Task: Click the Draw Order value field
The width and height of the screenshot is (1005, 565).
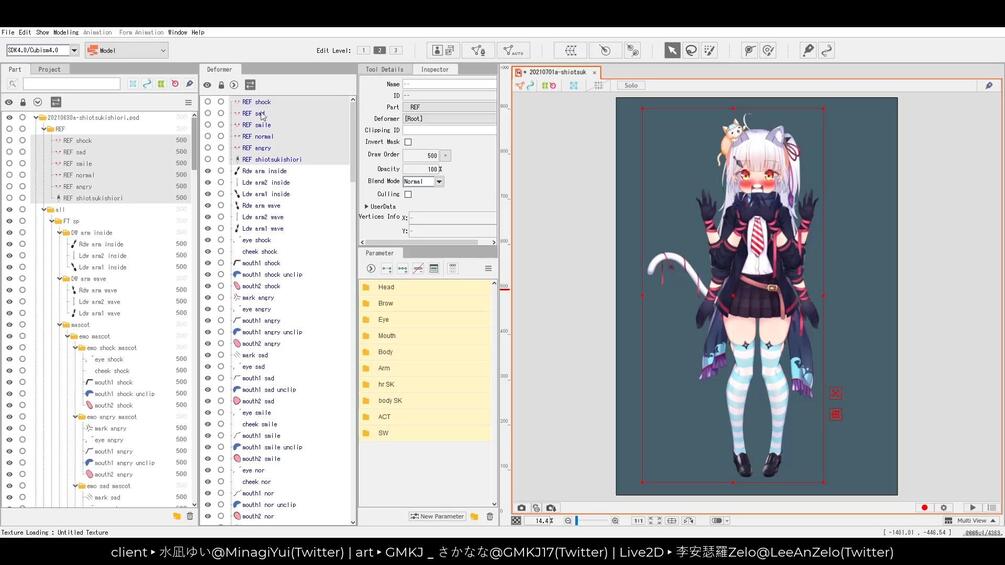Action: pos(422,155)
